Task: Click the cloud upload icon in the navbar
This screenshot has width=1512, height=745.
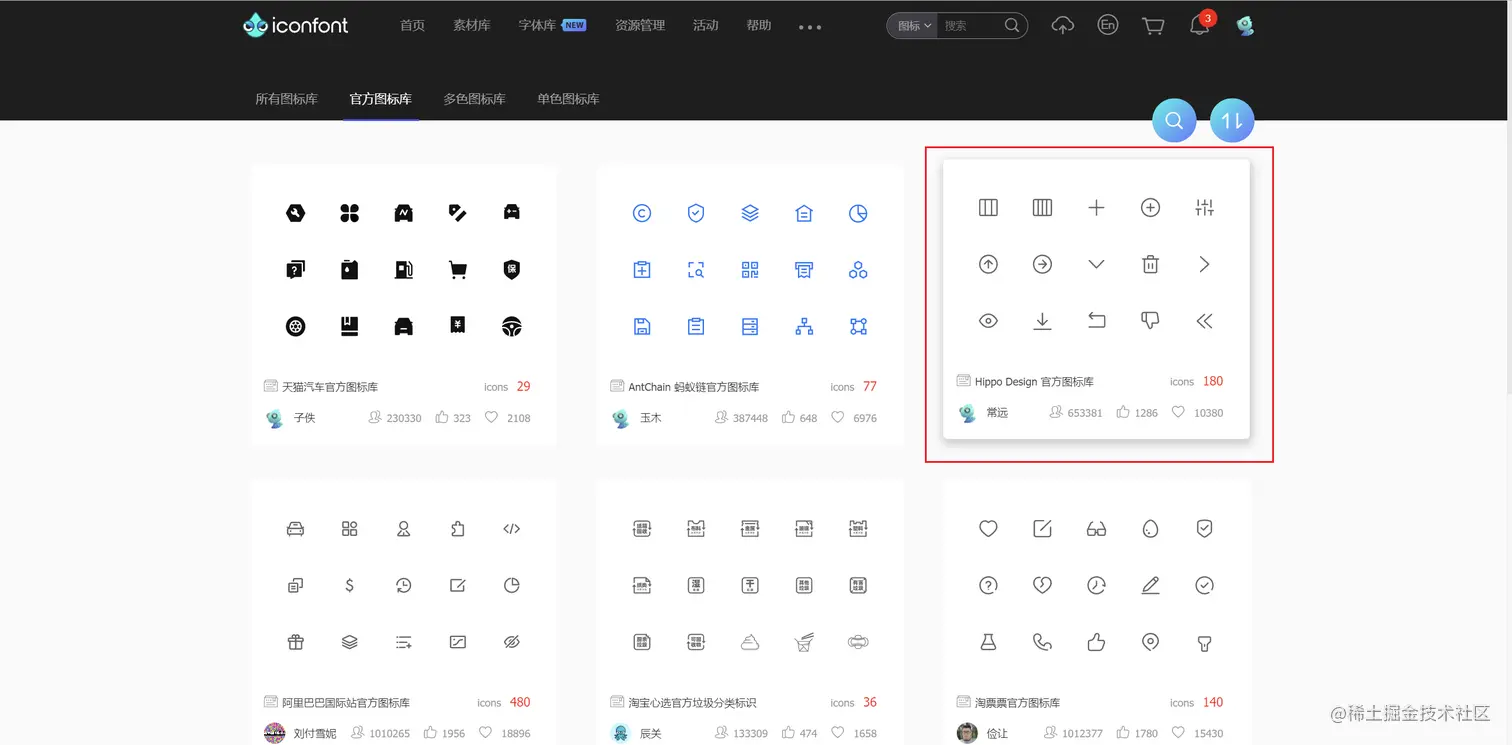Action: pos(1062,25)
